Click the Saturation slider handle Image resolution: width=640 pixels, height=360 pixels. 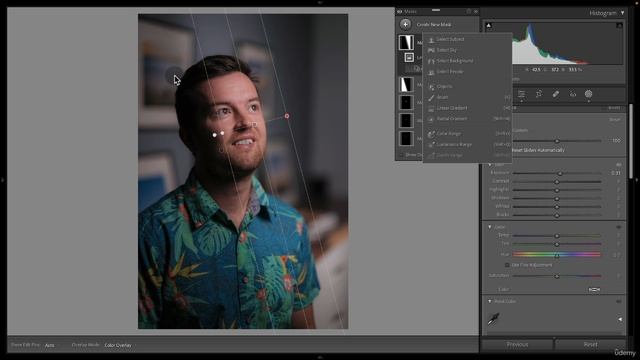click(557, 276)
